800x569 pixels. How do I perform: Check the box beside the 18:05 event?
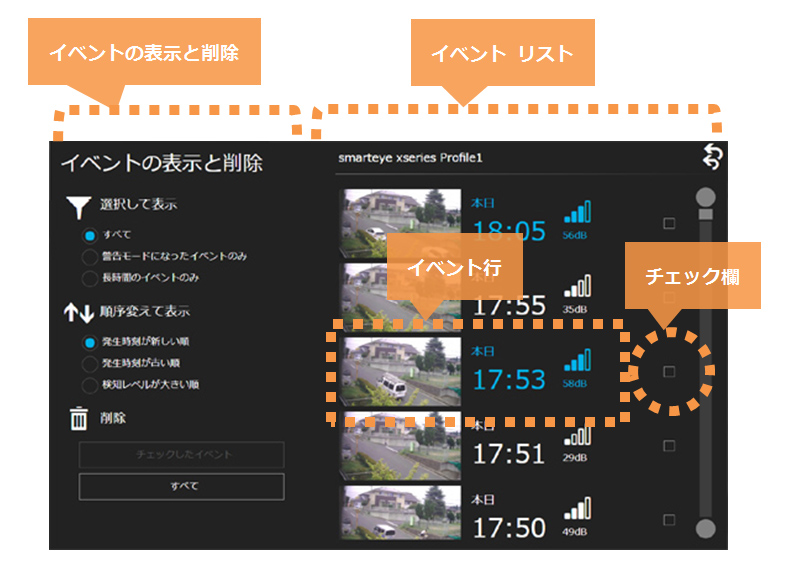[x=669, y=223]
